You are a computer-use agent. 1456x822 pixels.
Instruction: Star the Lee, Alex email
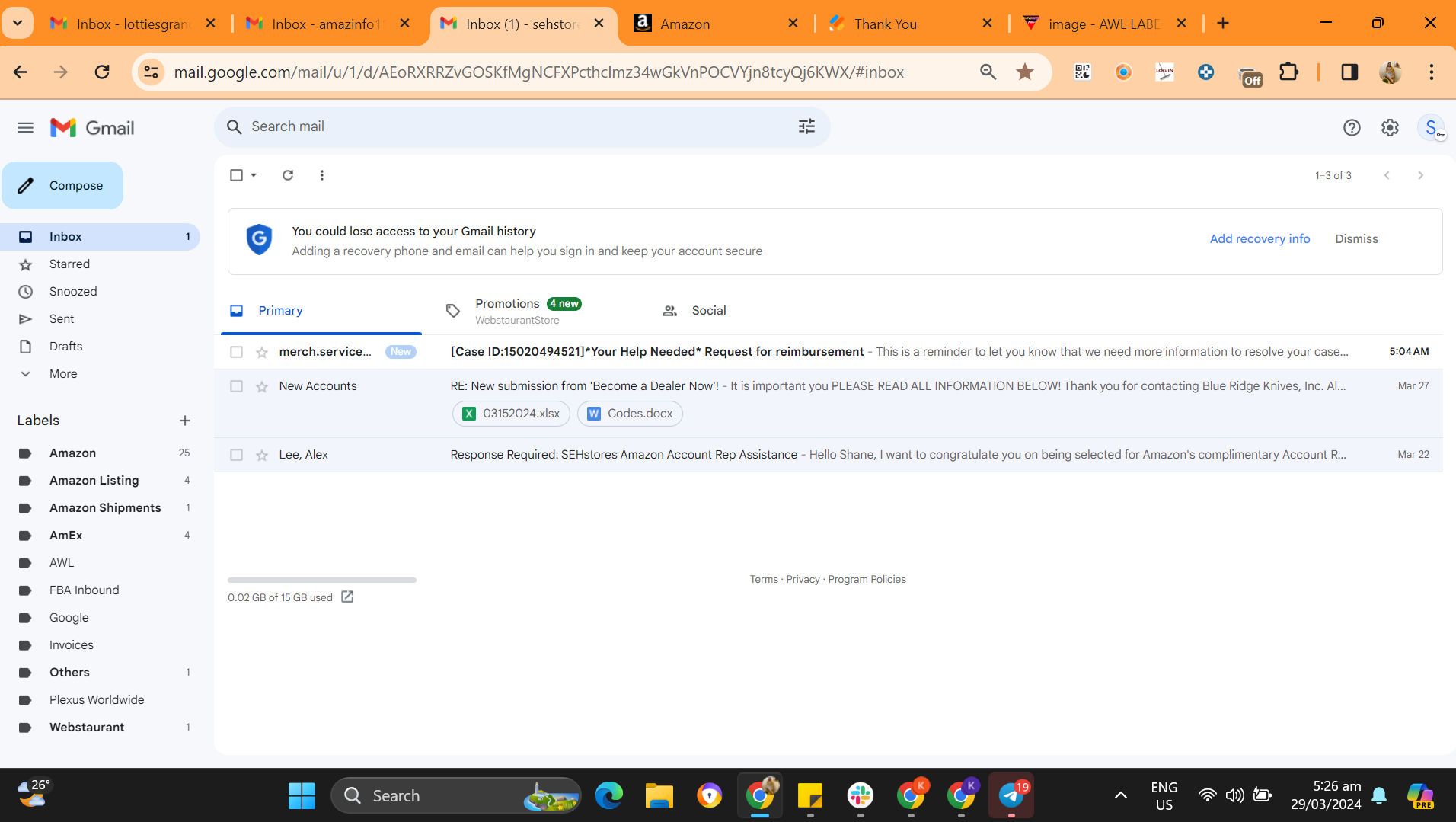(x=262, y=455)
